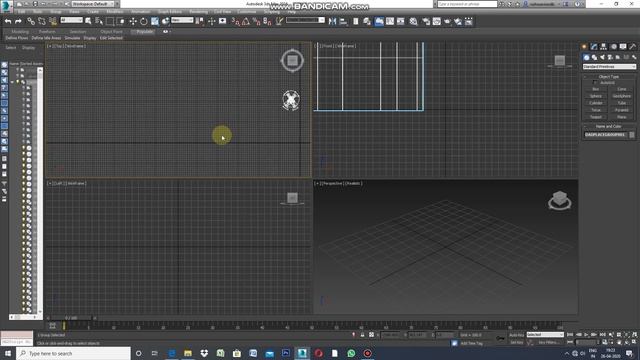Click the Torus primitive button
Screen dimensions: 640x360
[x=596, y=110]
